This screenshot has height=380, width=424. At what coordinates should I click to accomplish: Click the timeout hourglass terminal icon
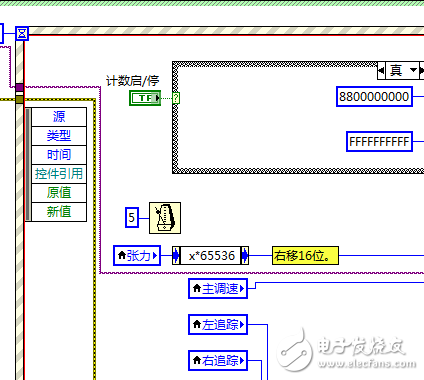coord(22,34)
